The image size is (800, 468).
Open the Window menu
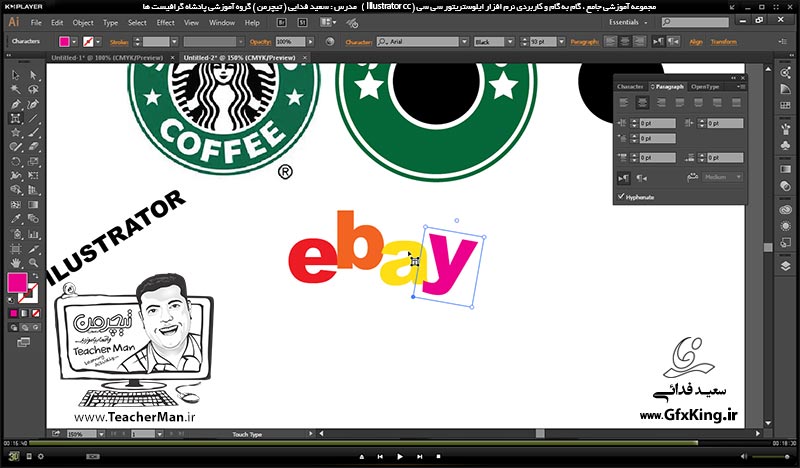pyautogui.click(x=222, y=22)
